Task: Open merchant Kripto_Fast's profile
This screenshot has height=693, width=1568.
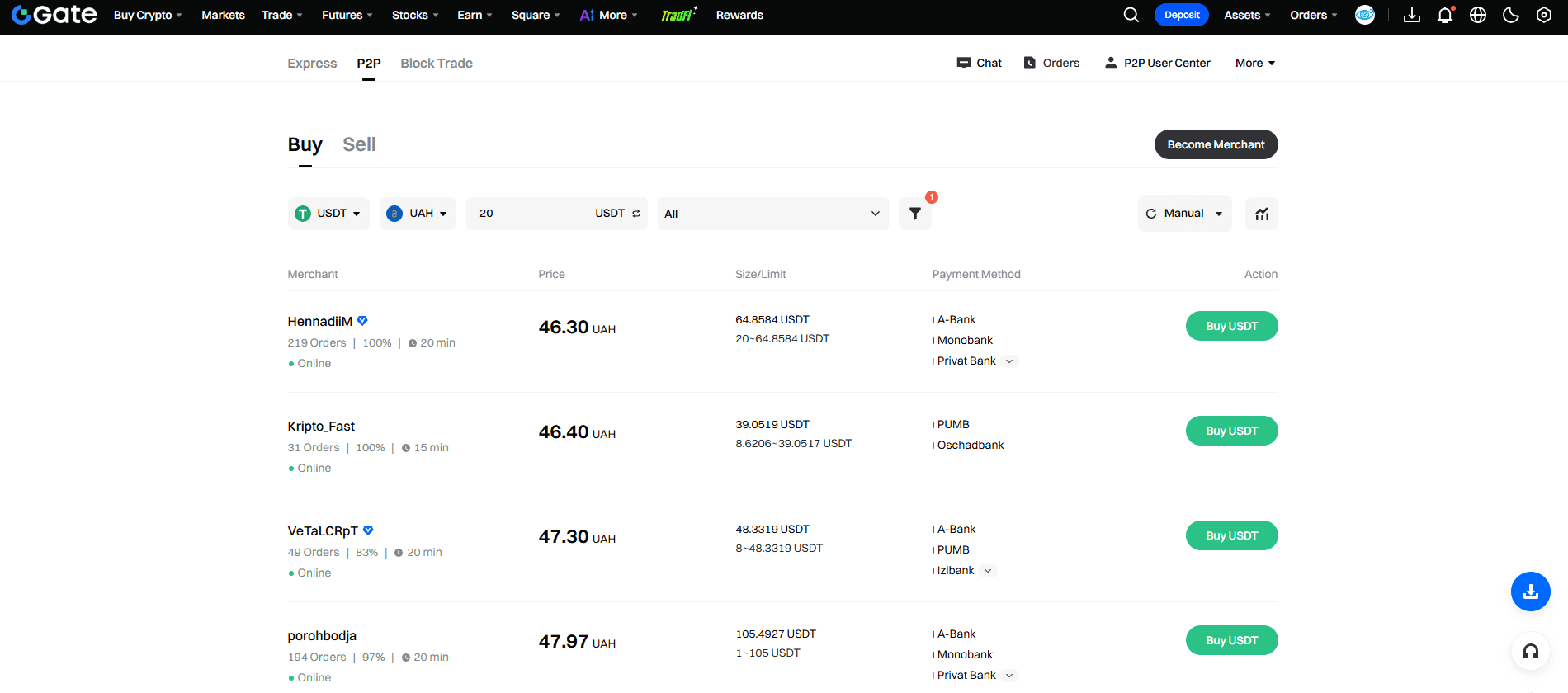Action: [x=321, y=426]
